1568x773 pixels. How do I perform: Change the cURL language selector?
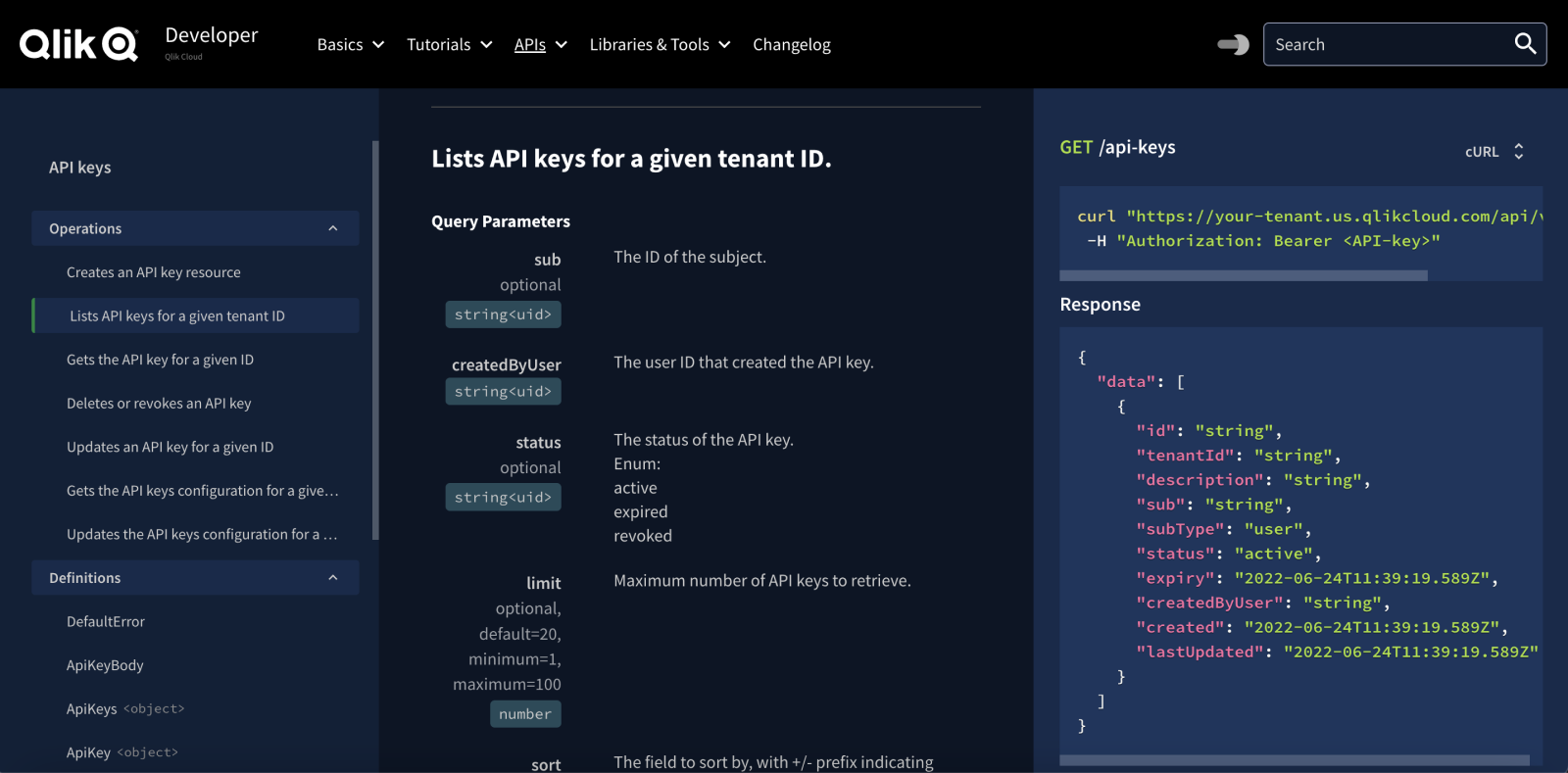pos(1494,152)
